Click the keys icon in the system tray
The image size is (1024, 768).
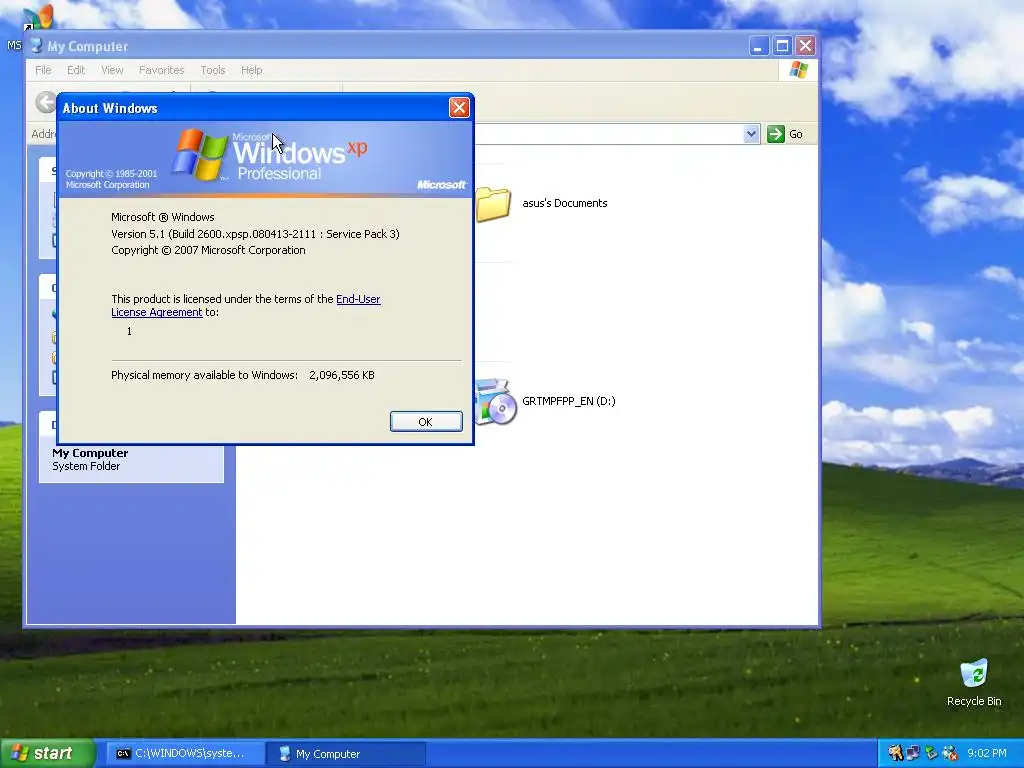tap(895, 753)
